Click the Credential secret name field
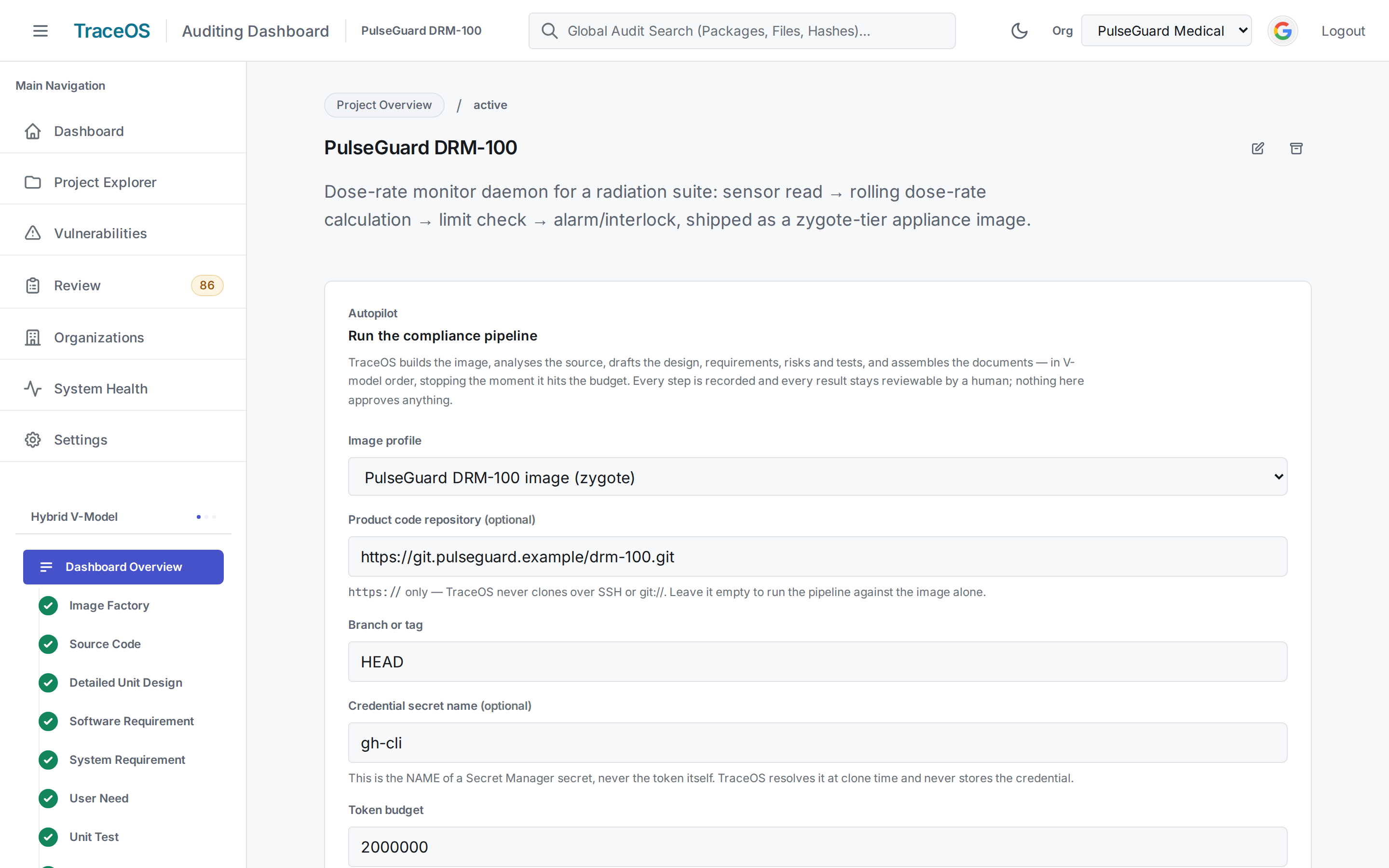1389x868 pixels. 817,743
